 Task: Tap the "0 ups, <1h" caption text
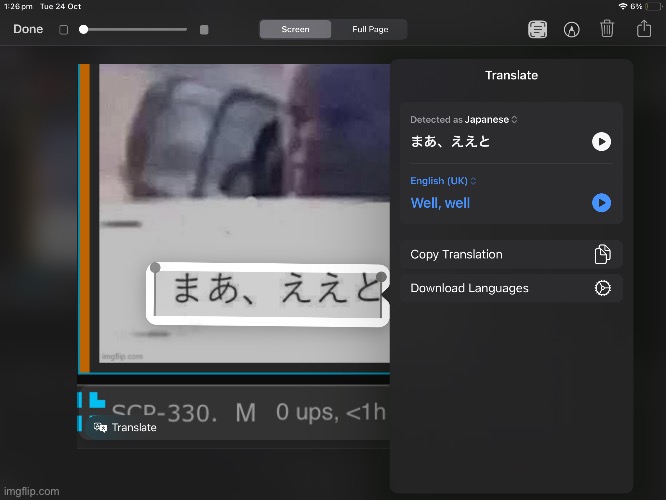coord(330,412)
